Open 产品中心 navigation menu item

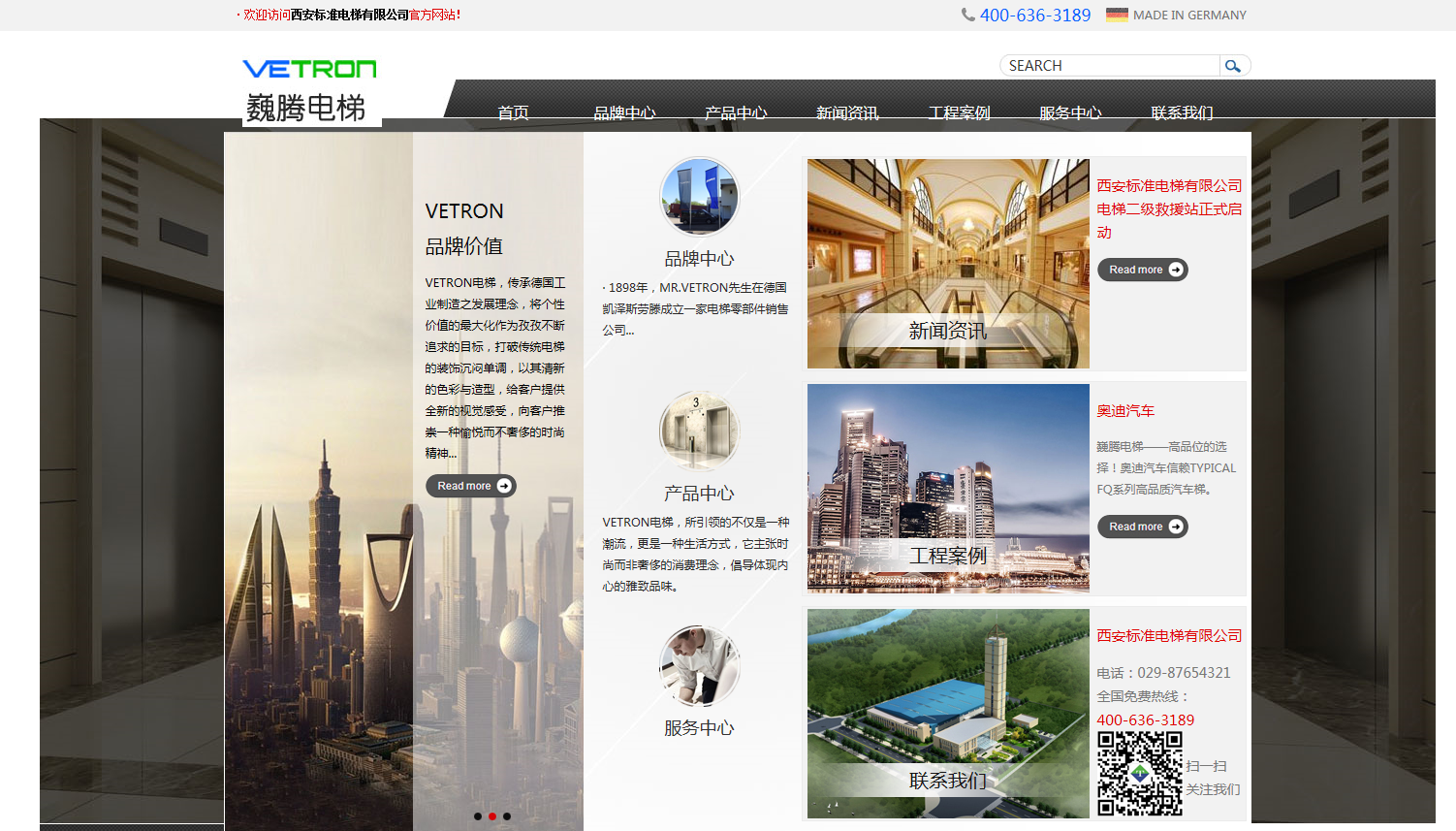pos(736,112)
